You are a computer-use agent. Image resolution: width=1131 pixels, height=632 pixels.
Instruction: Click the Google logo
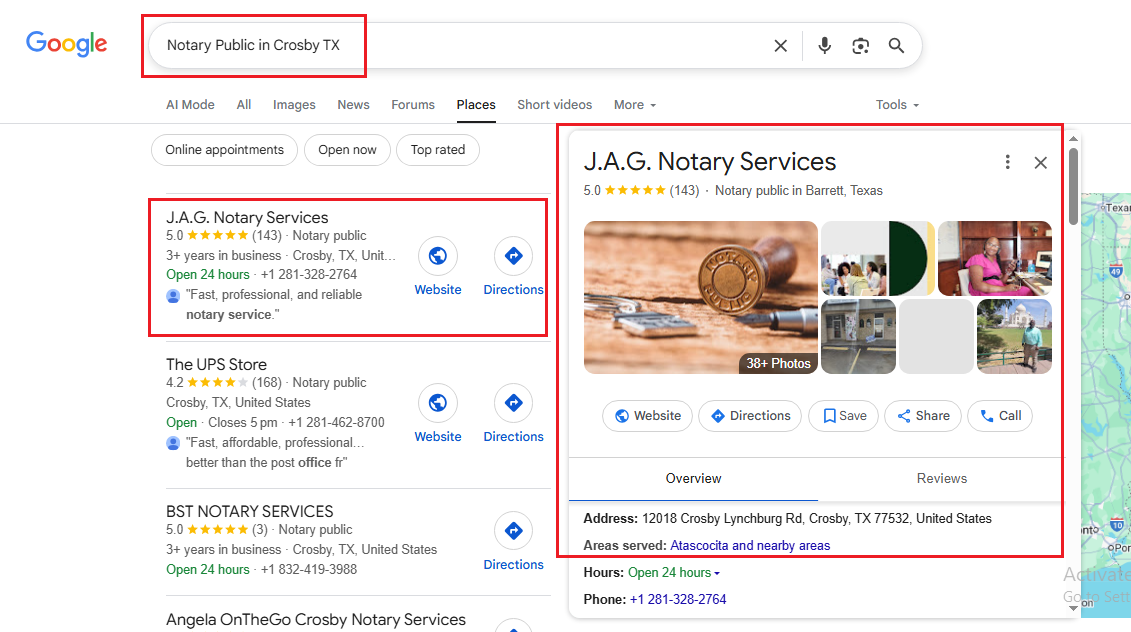pyautogui.click(x=66, y=44)
